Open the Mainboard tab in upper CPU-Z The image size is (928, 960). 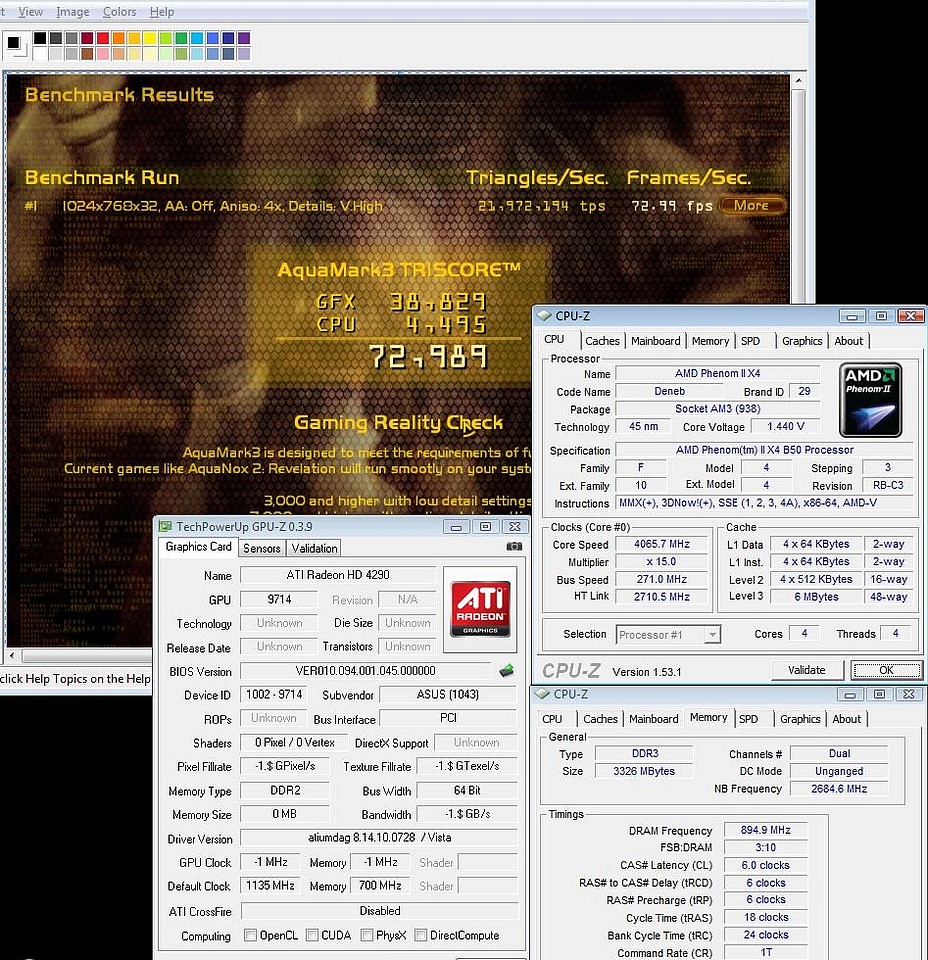[655, 341]
